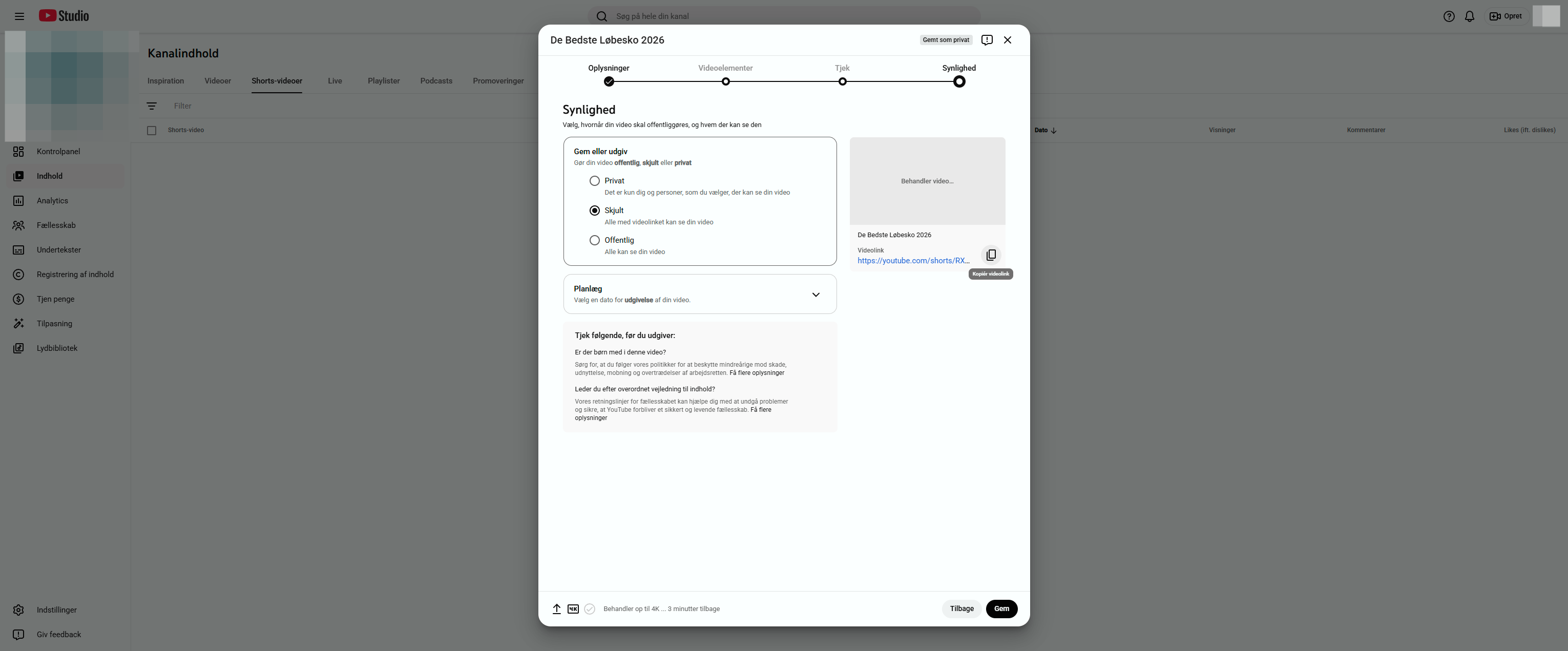Select the Offentlig visibility option

point(594,240)
